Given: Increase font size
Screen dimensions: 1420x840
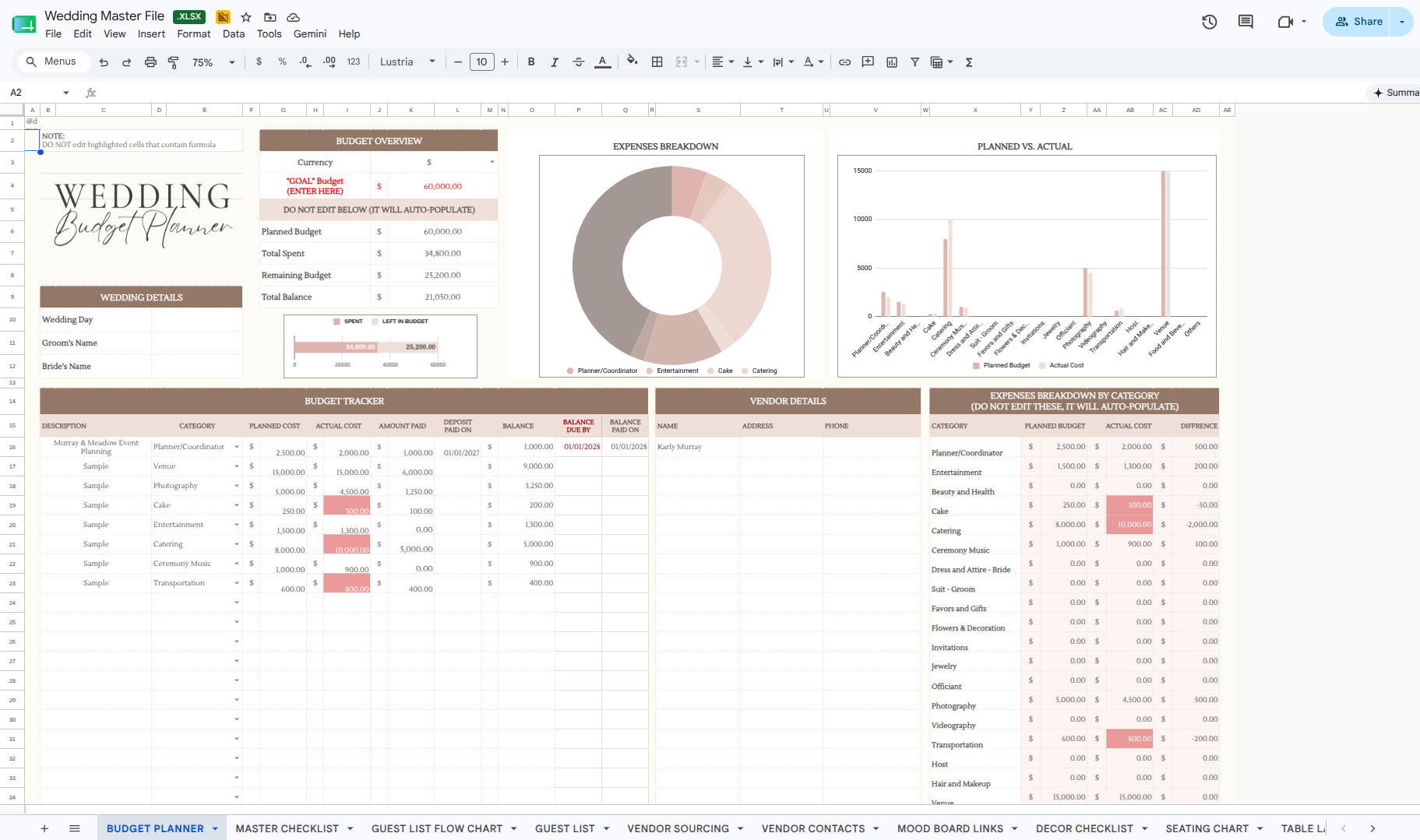Looking at the screenshot, I should pyautogui.click(x=505, y=62).
